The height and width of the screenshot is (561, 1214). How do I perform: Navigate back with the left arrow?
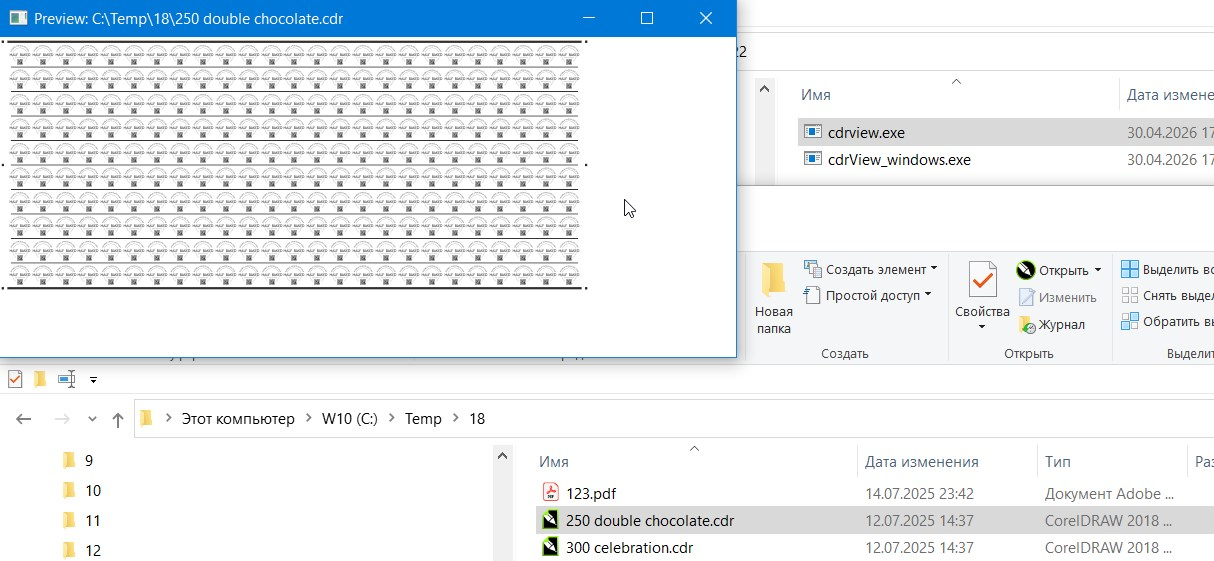click(x=25, y=420)
